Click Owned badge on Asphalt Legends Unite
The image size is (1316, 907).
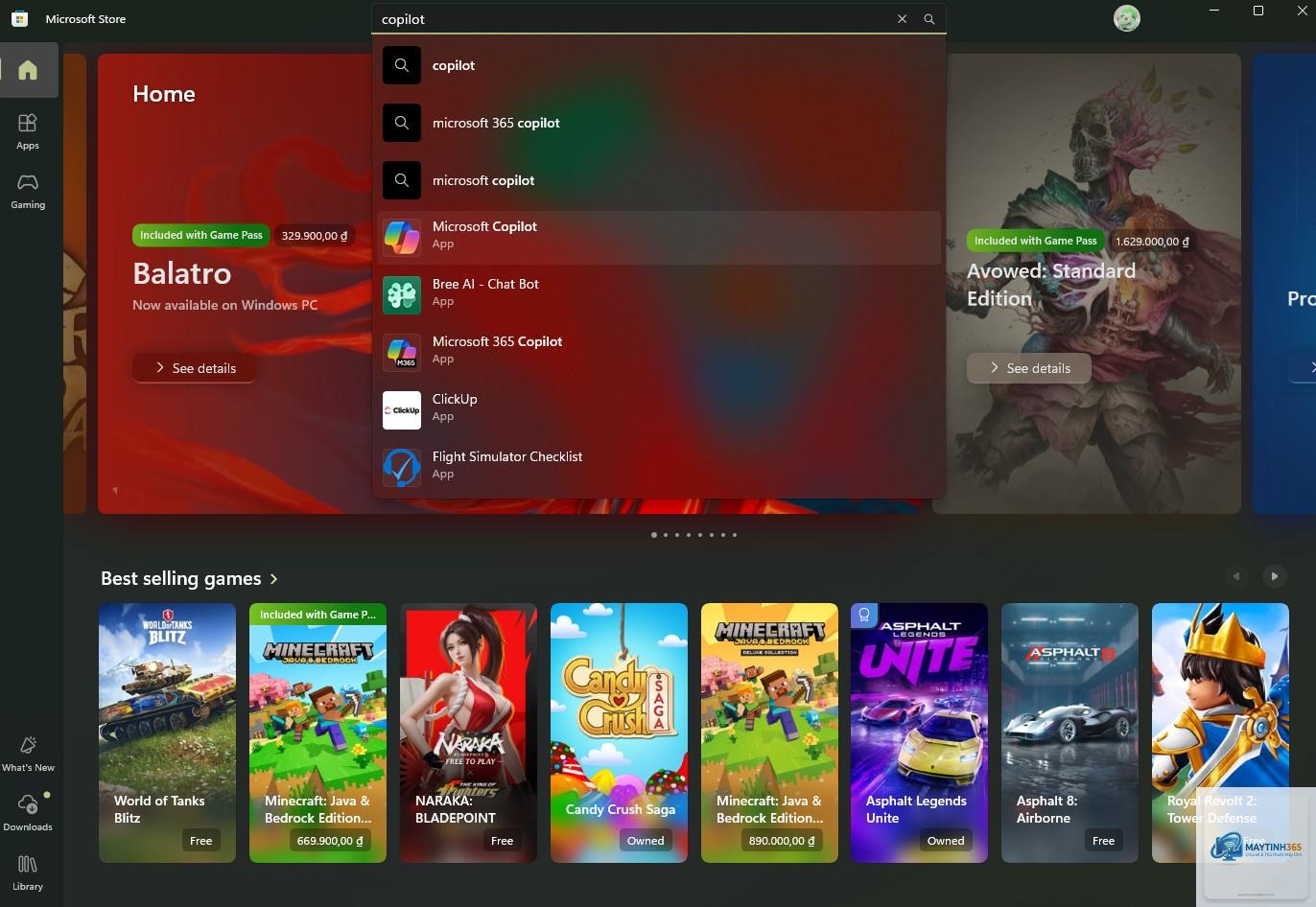[x=946, y=841]
